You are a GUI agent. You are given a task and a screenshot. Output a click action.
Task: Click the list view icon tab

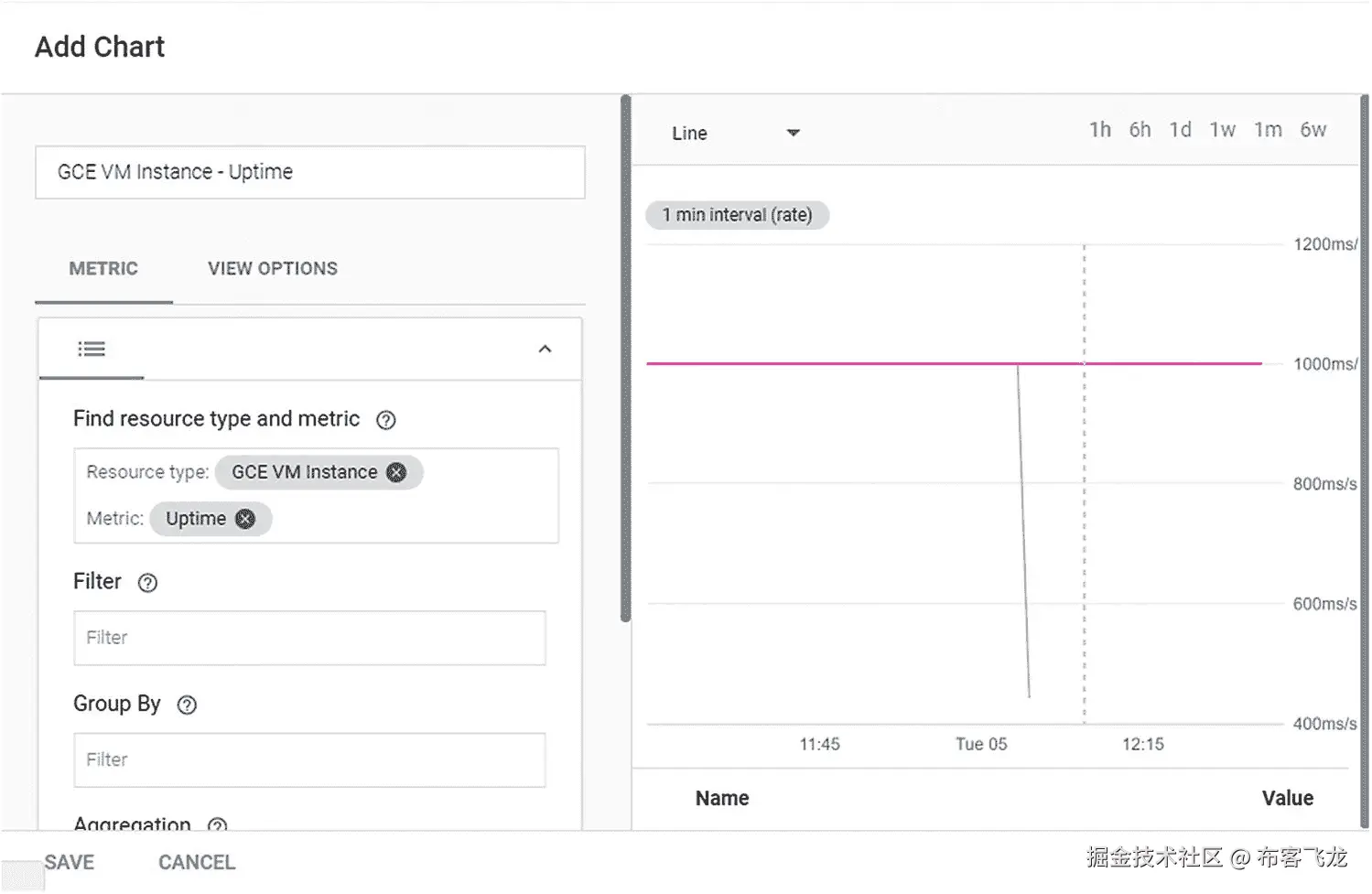pyautogui.click(x=92, y=349)
